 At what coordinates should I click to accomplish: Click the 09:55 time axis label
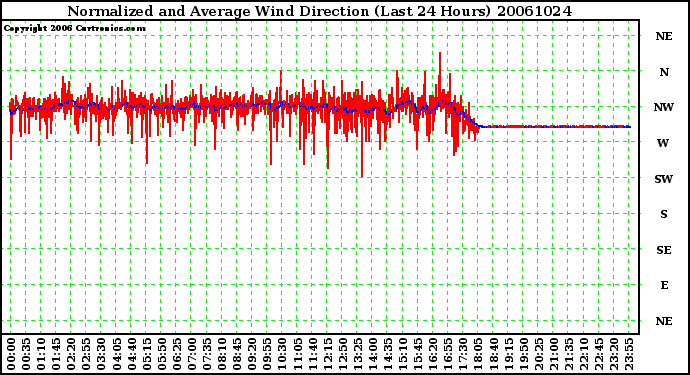pyautogui.click(x=267, y=354)
